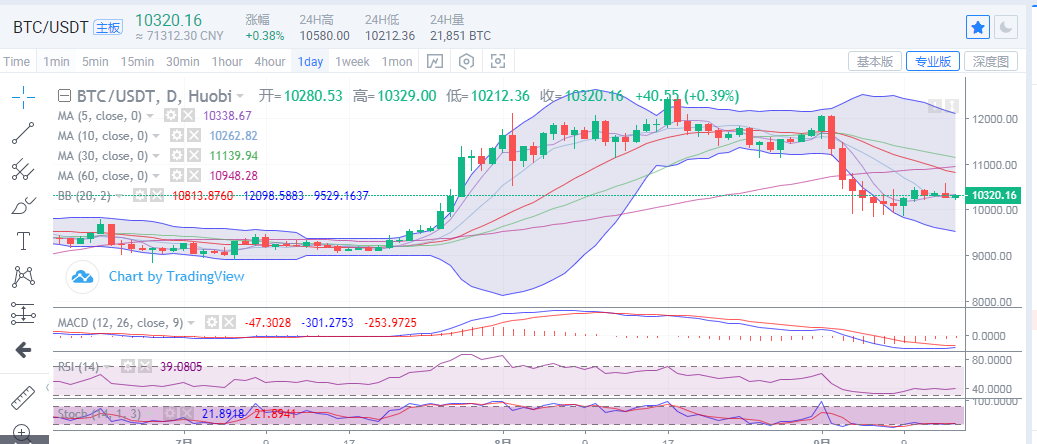The height and width of the screenshot is (444, 1037).
Task: Toggle the favorite star button
Action: 978,27
